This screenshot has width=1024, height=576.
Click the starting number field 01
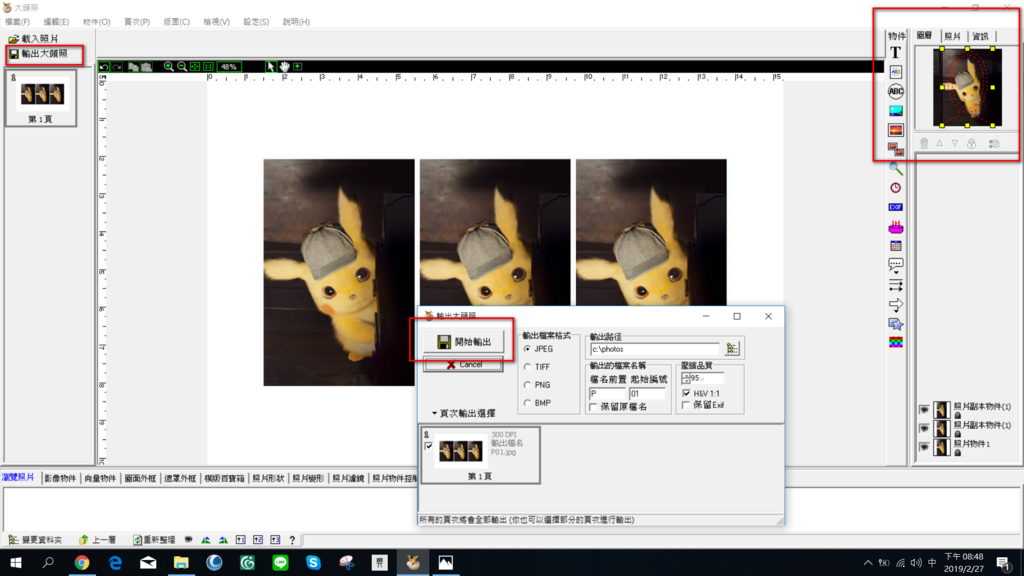click(647, 394)
